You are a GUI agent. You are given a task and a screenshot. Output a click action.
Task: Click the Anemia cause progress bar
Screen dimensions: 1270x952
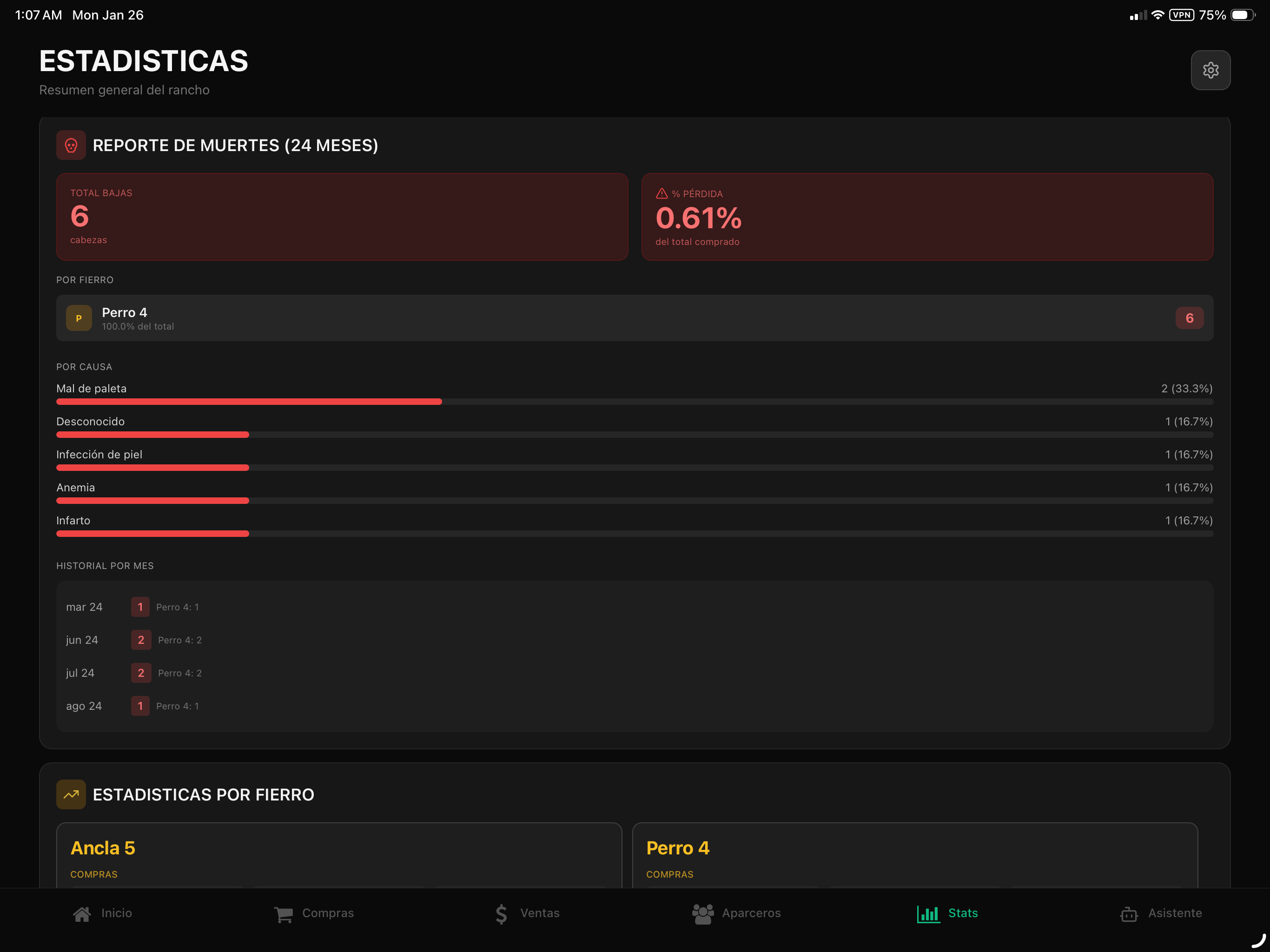(635, 501)
